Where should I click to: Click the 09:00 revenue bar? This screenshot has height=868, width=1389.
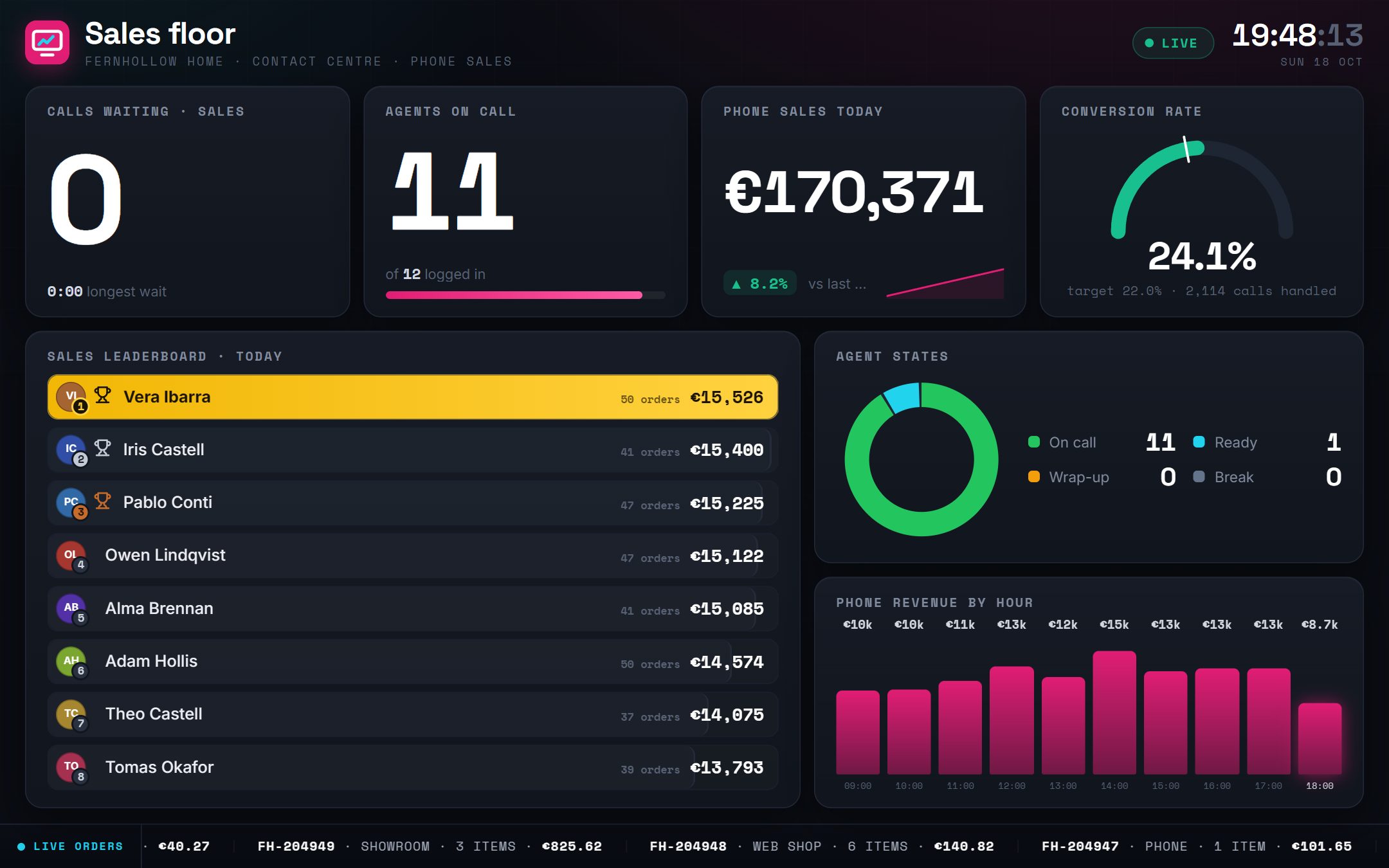pos(858,732)
